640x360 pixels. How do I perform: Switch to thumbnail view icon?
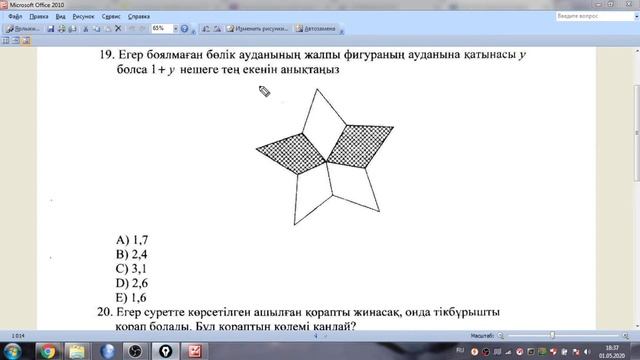[x=6, y=40]
